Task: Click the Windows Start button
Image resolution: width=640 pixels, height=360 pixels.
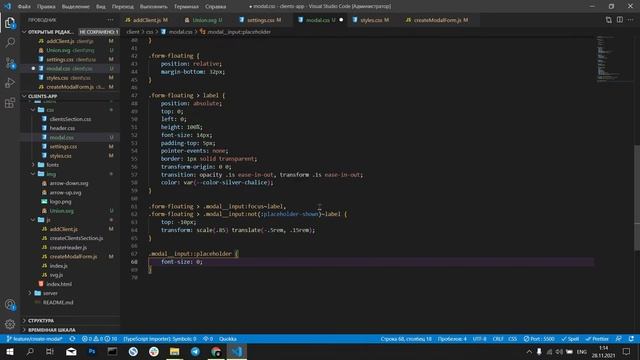Action: (10, 351)
